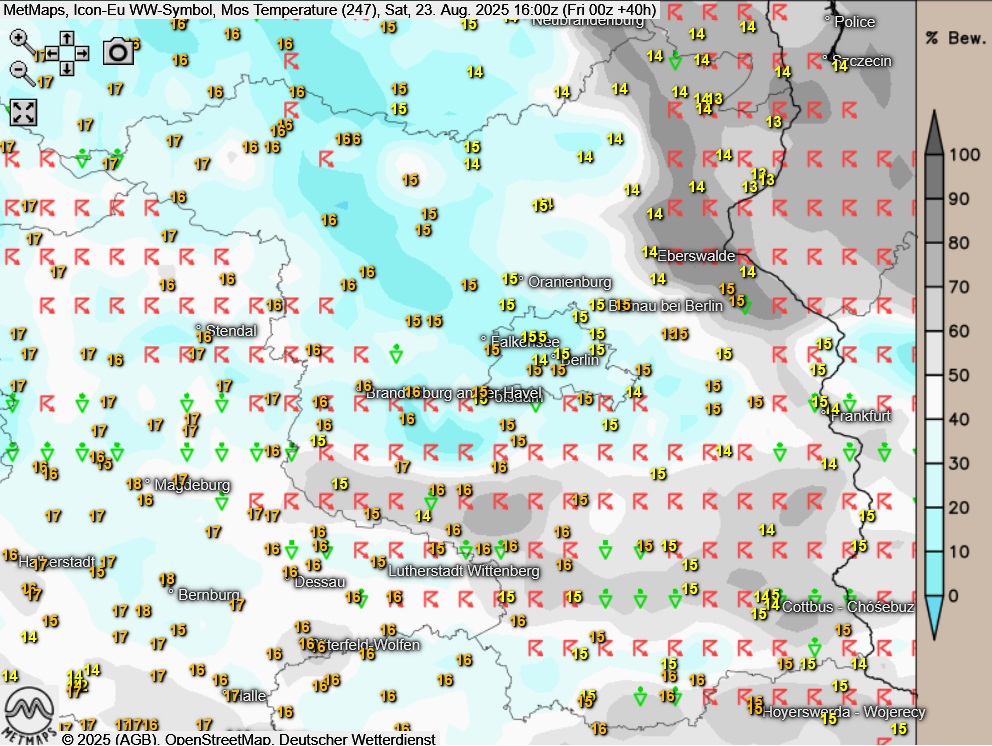Take a map snapshot with the camera icon

[x=118, y=51]
